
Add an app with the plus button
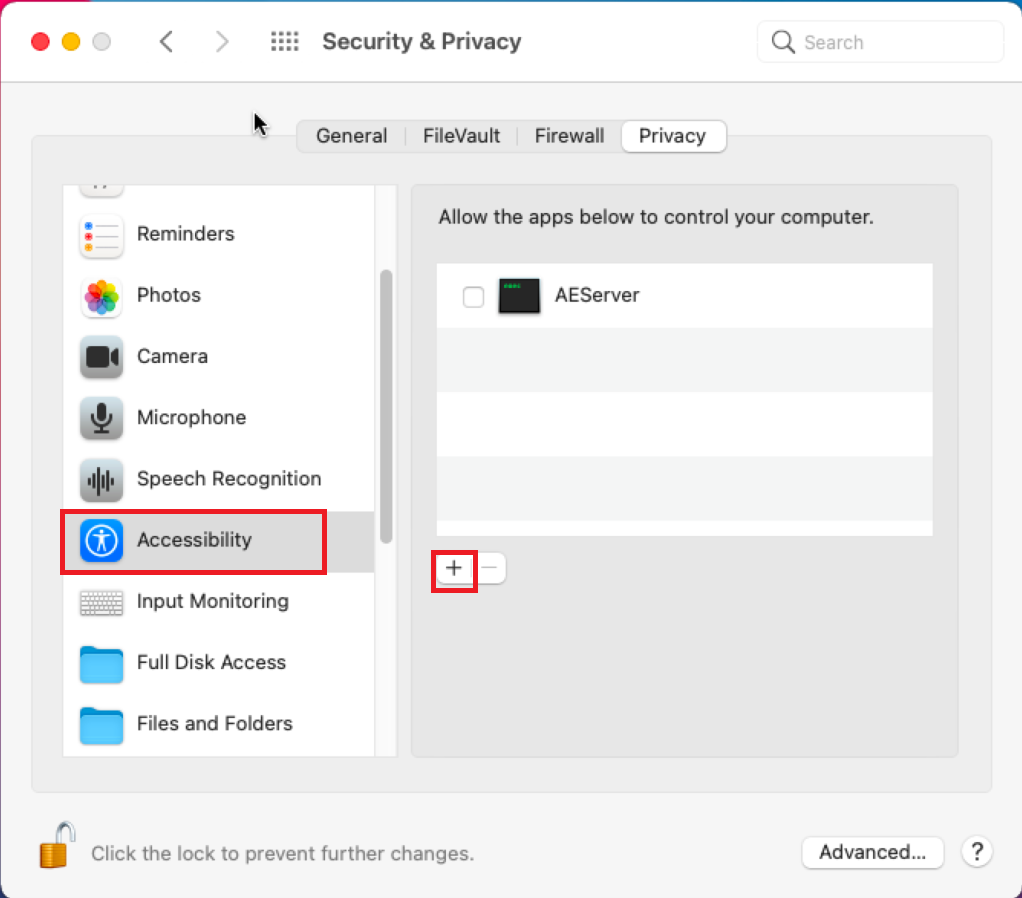pos(454,568)
